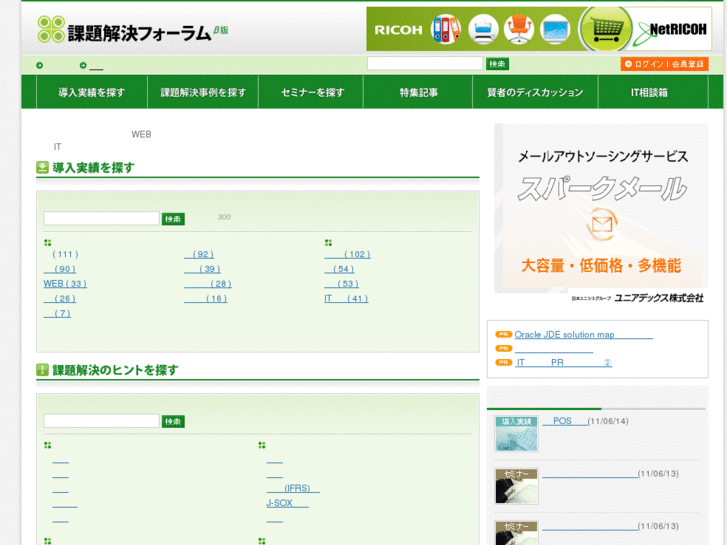
Task: Click the WEB (33) category link
Action: point(65,284)
